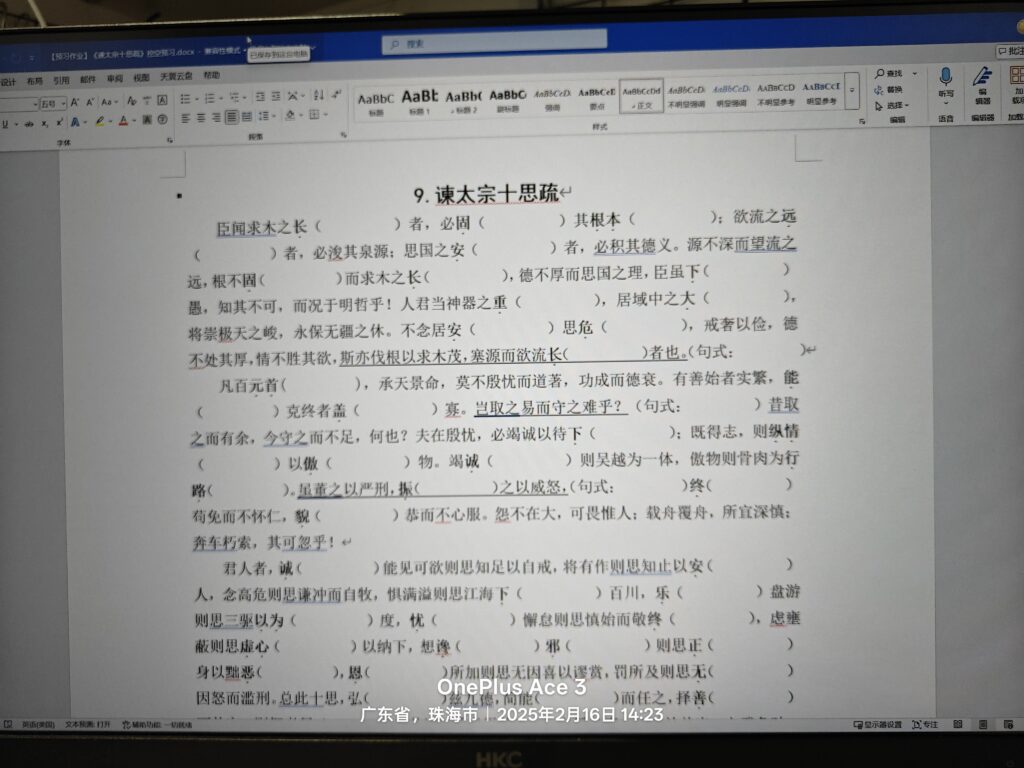This screenshot has width=1024, height=768.
Task: Open the 选择 select menu
Action: pos(892,105)
